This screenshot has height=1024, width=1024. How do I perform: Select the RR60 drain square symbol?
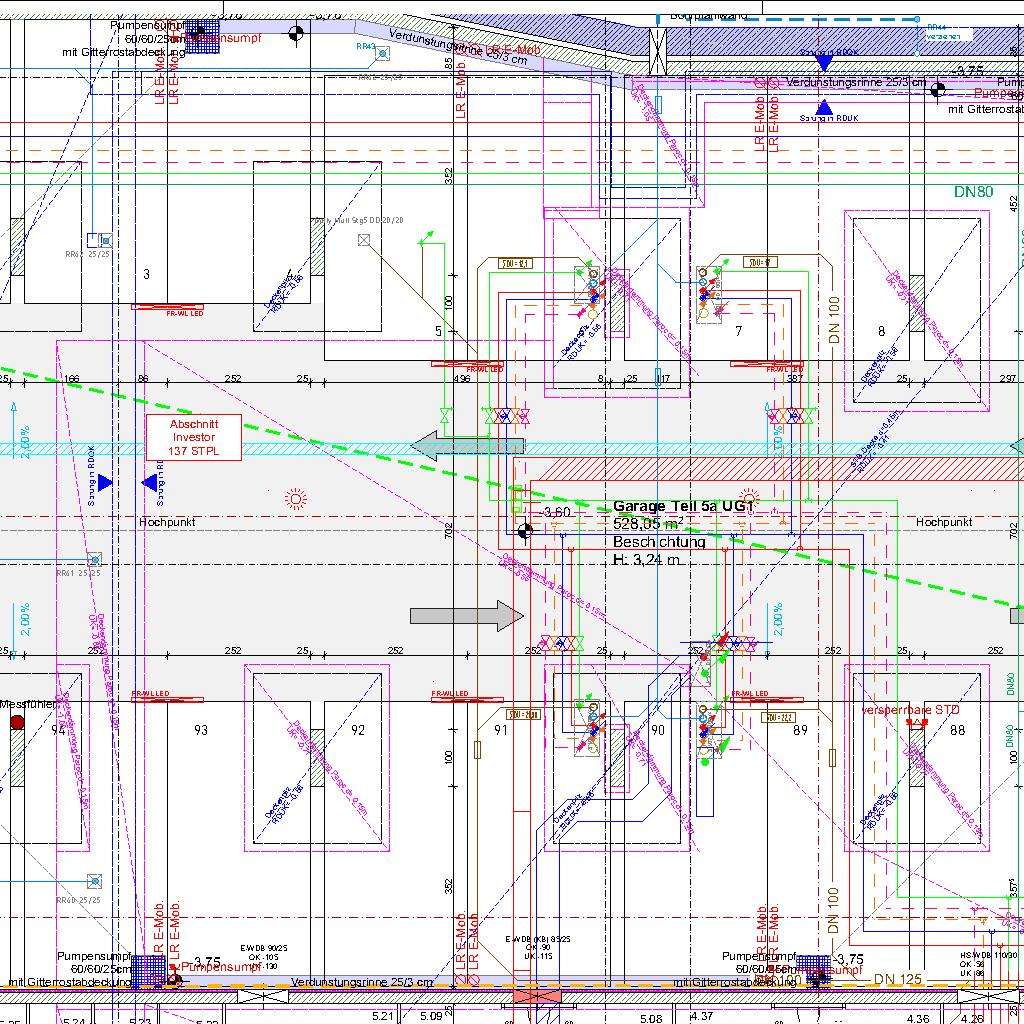point(95,881)
